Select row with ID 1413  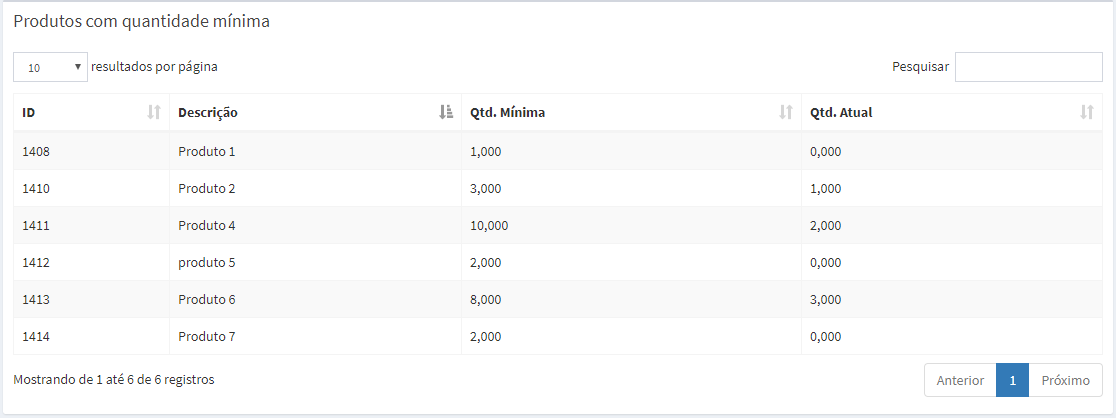tap(36, 300)
